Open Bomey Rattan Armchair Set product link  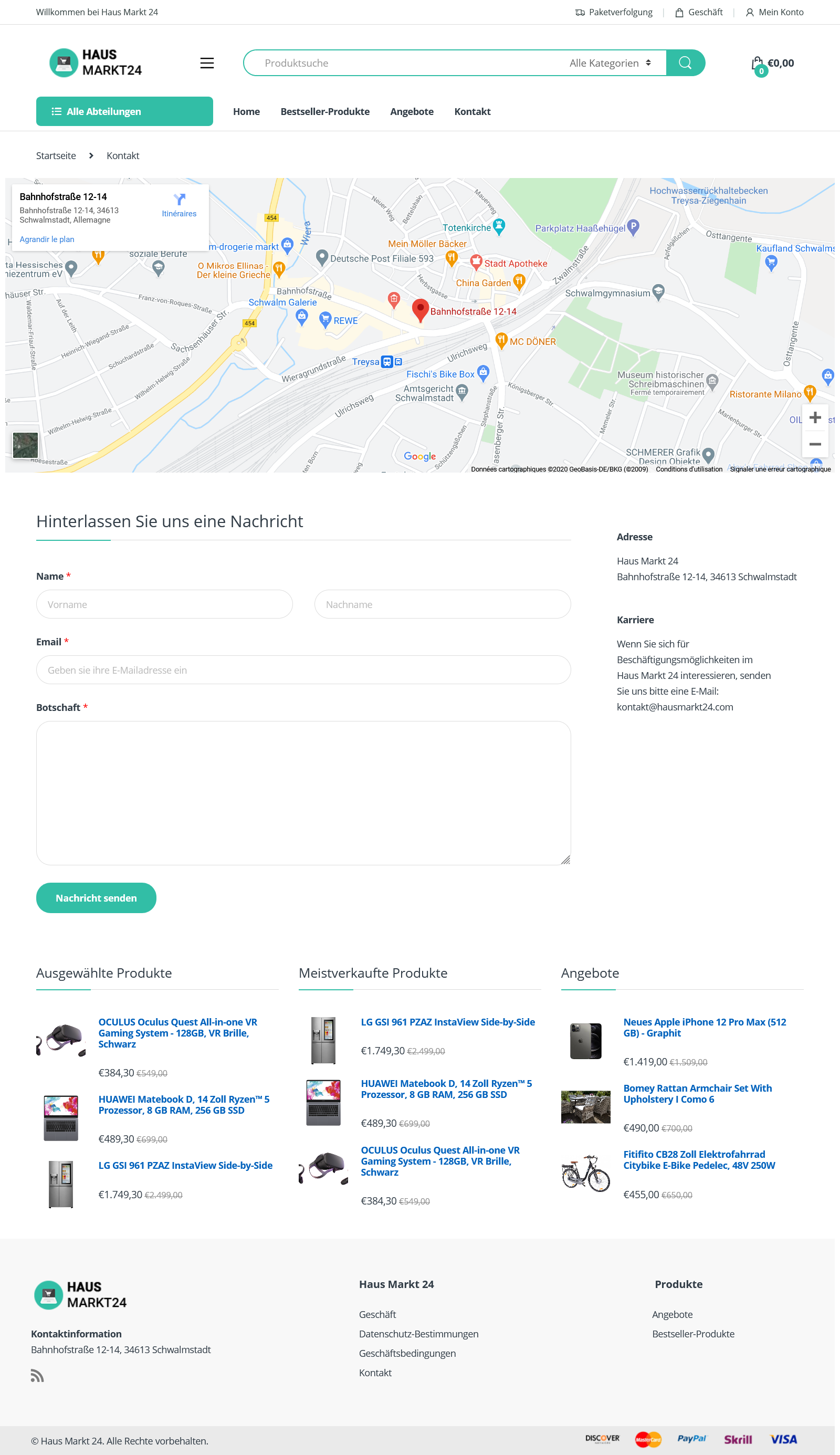pos(698,1093)
